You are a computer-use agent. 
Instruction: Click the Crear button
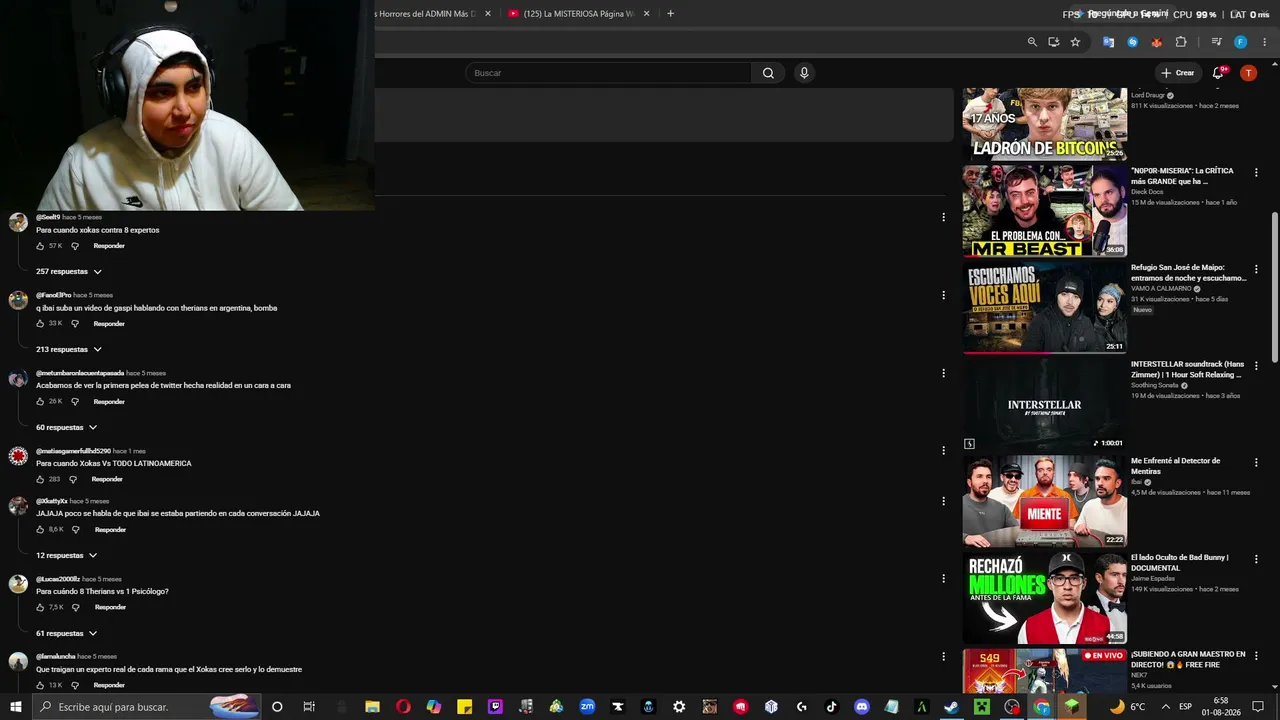point(1178,73)
